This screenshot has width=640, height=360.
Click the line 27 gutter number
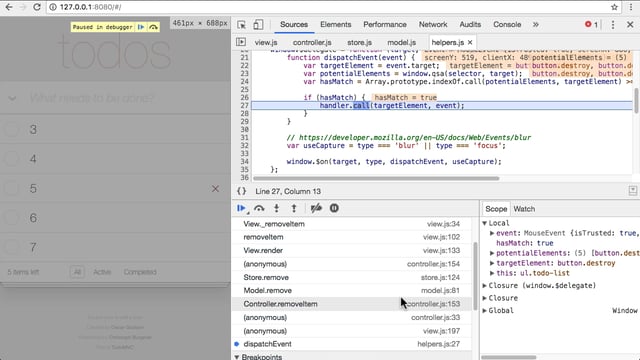click(x=244, y=106)
